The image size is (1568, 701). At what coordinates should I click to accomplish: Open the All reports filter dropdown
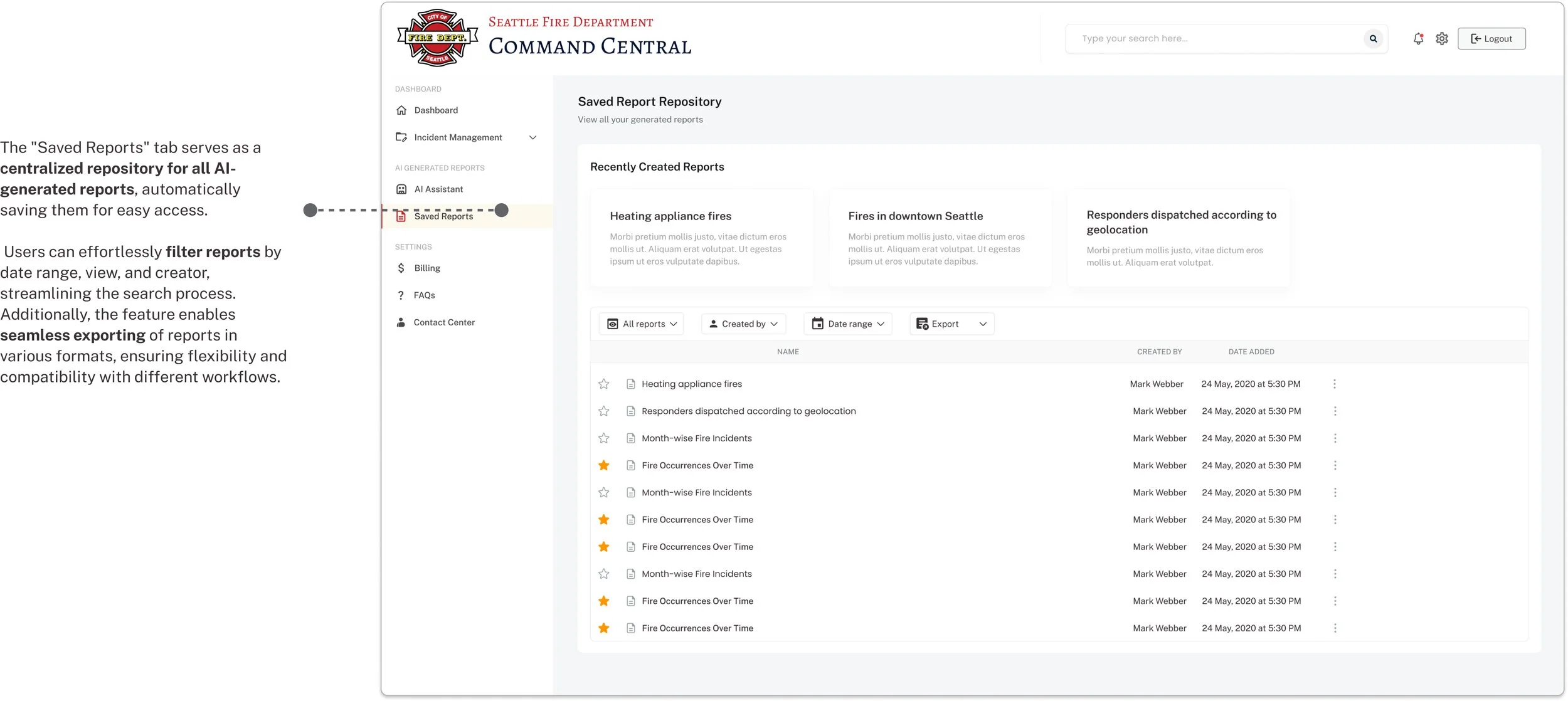click(x=642, y=324)
